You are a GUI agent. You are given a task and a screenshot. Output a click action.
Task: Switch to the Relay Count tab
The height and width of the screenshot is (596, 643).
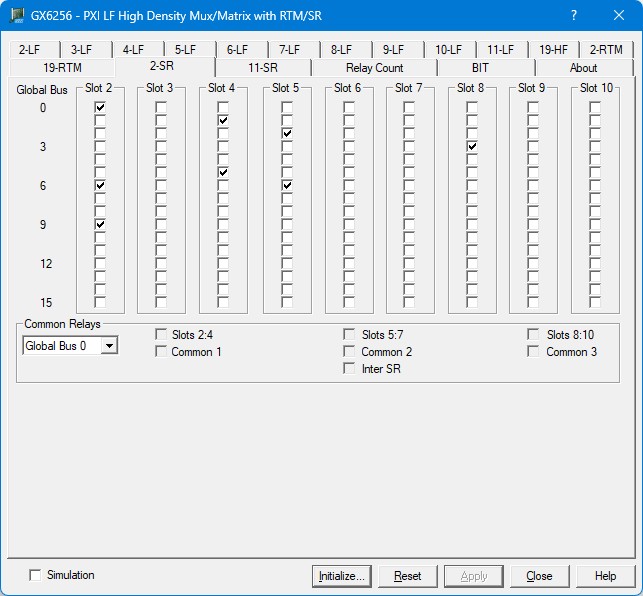[x=374, y=68]
